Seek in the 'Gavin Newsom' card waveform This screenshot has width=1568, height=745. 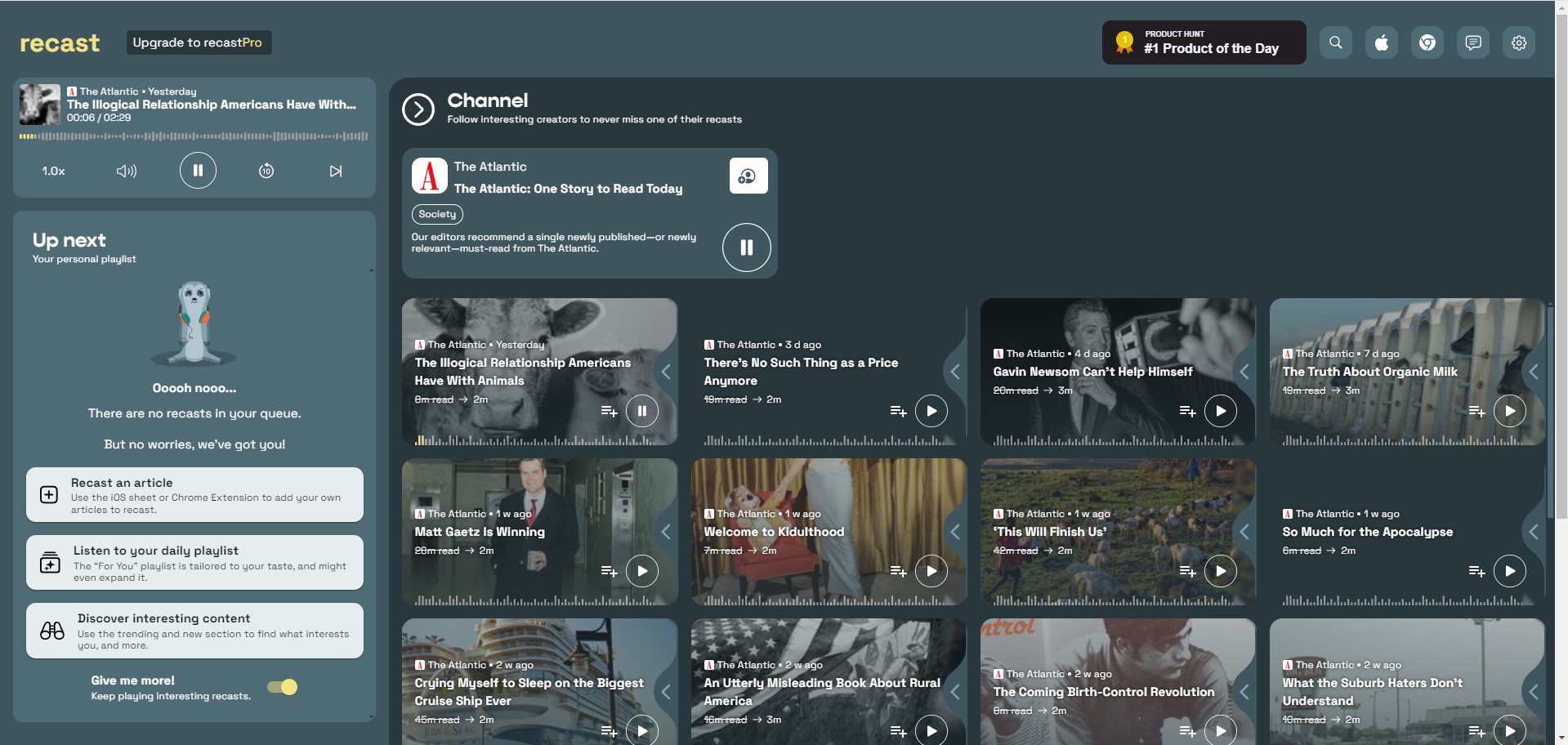(x=1113, y=440)
